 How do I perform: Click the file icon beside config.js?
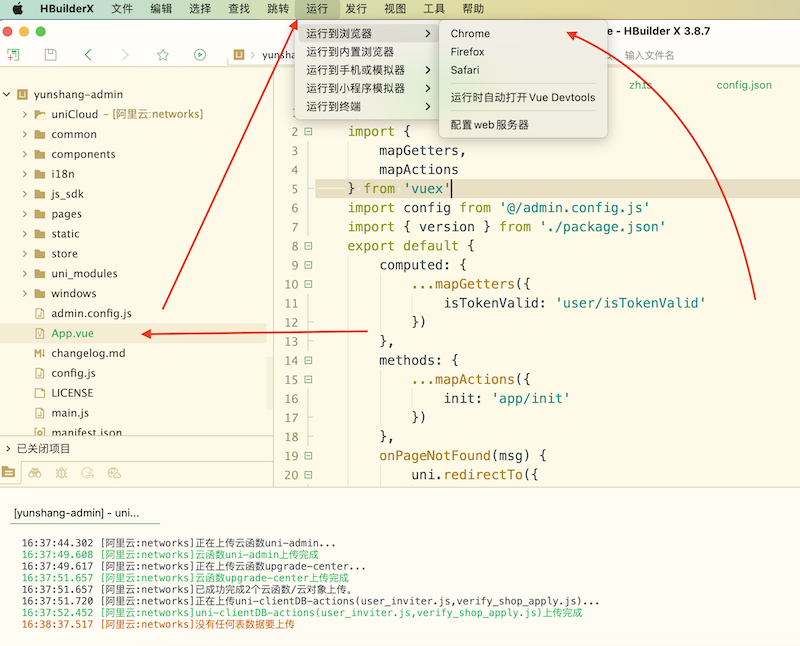tap(40, 373)
